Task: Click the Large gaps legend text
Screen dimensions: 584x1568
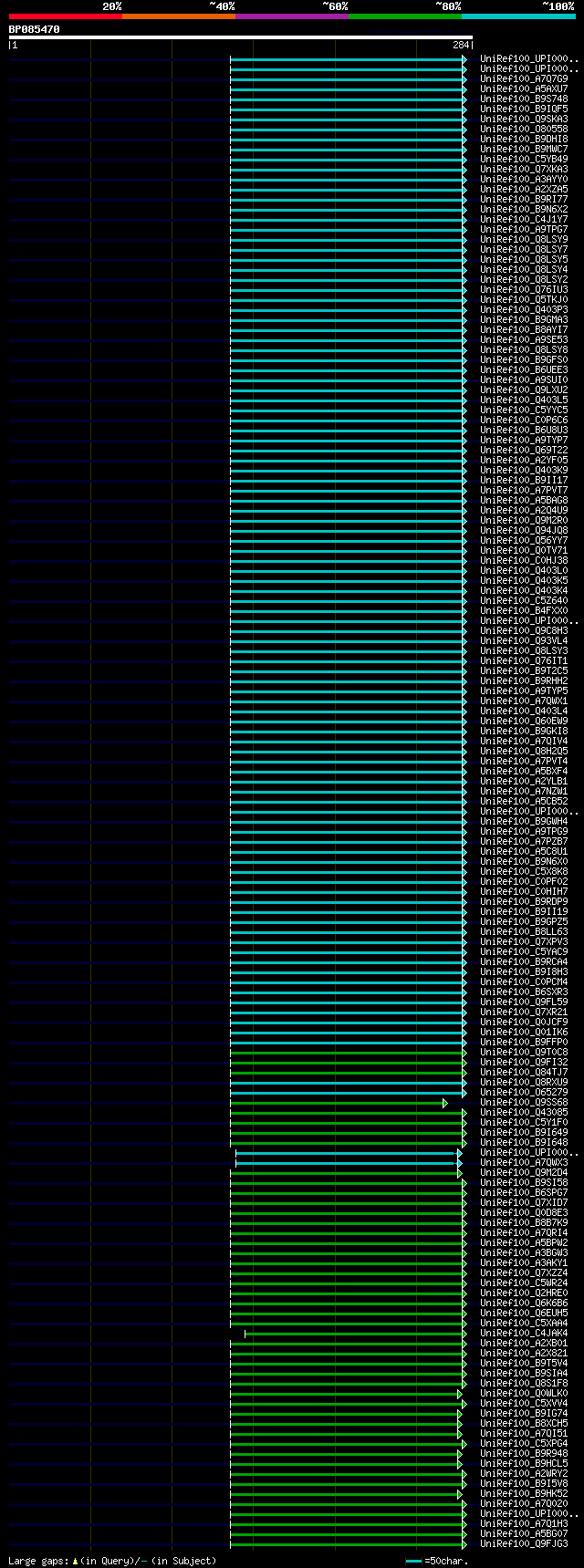Action: point(112,1561)
